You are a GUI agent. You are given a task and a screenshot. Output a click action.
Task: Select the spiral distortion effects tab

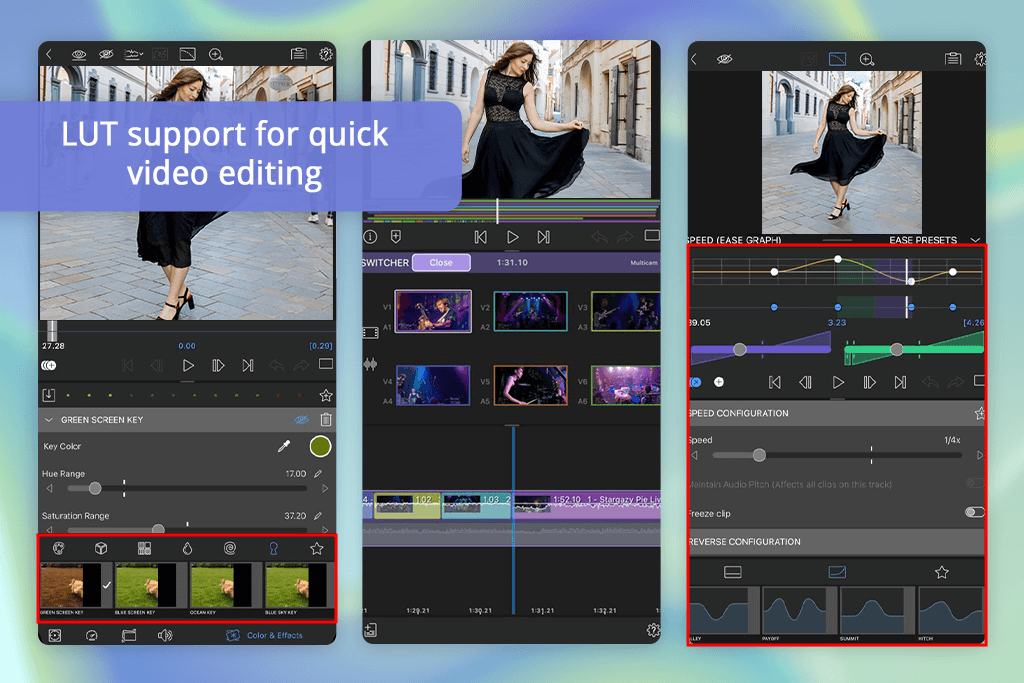click(230, 548)
